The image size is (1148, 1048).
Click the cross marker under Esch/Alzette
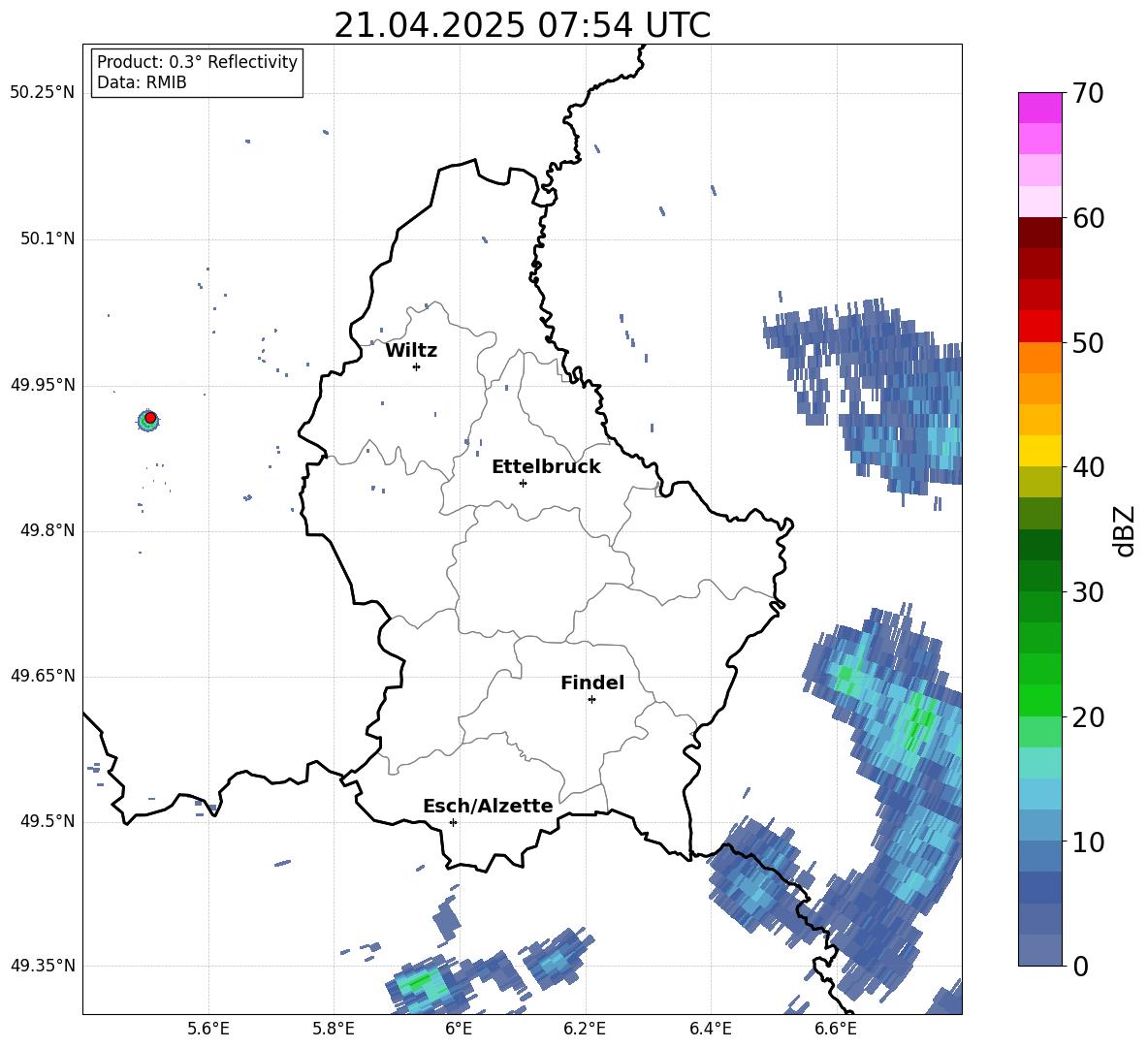453,822
